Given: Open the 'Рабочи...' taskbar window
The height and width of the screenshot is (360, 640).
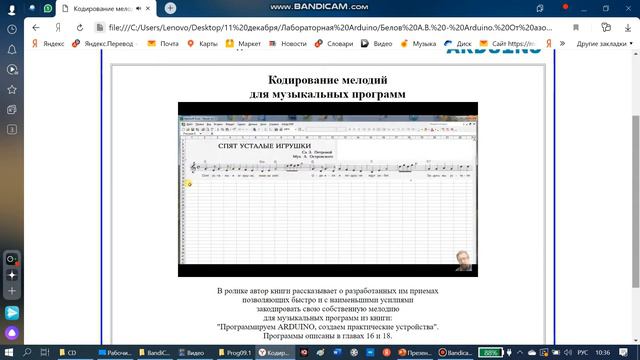Looking at the screenshot, I should 115,352.
